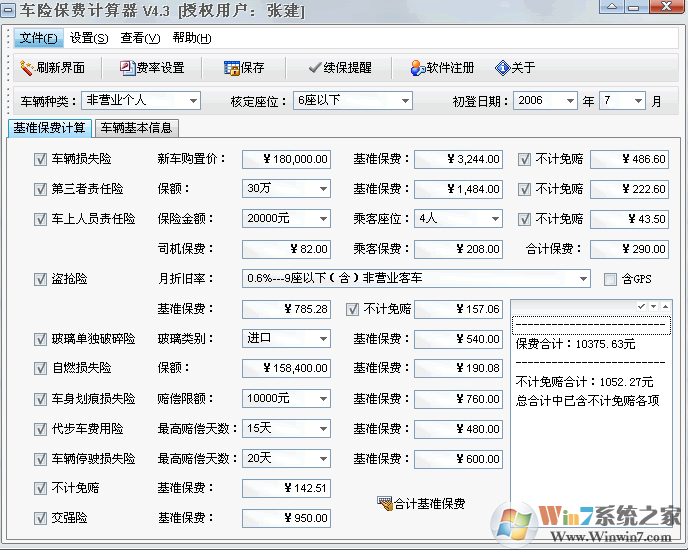Uncheck the 车辆损失险 checkbox
Viewport: 688px width, 551px height.
[x=41, y=159]
